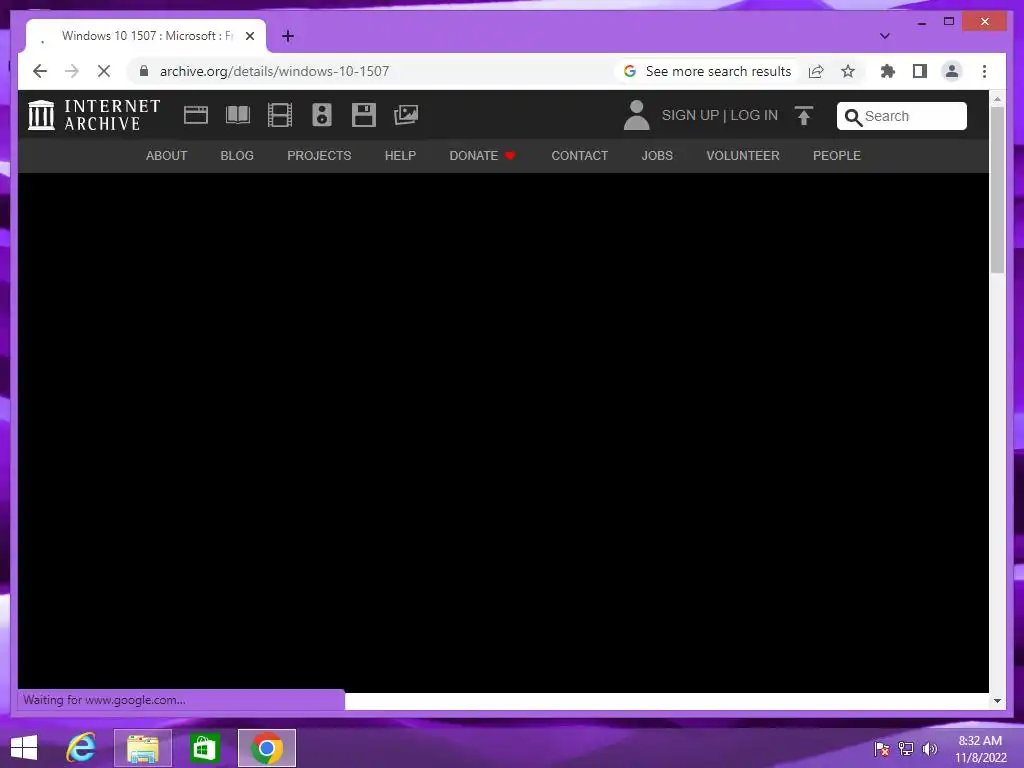Viewport: 1024px width, 768px height.
Task: Click the site lock icon
Action: pyautogui.click(x=144, y=71)
